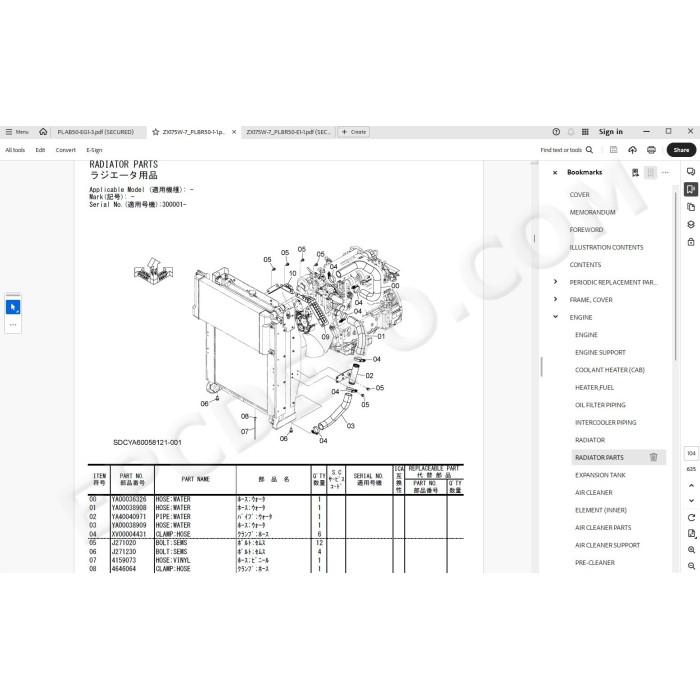This screenshot has width=700, height=700.
Task: Rotate the page view
Action: tap(691, 517)
